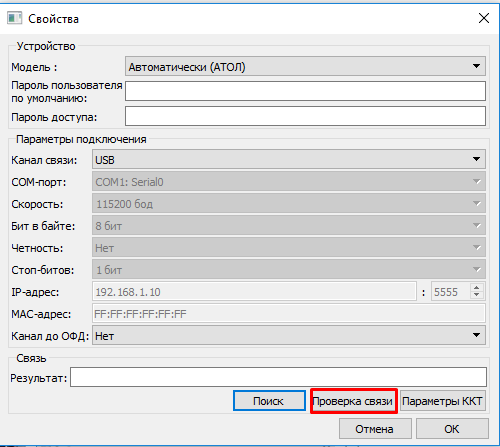Click the port number field 5555
500x447 pixels.
coord(451,292)
